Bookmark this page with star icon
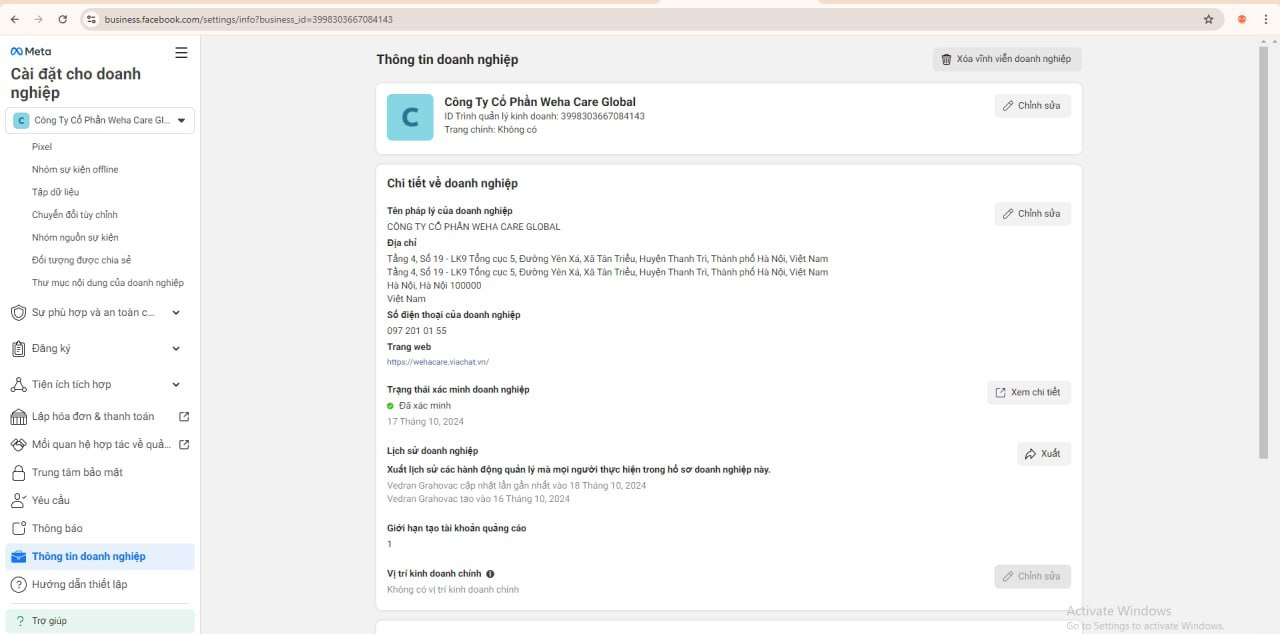1280x634 pixels. point(1208,19)
